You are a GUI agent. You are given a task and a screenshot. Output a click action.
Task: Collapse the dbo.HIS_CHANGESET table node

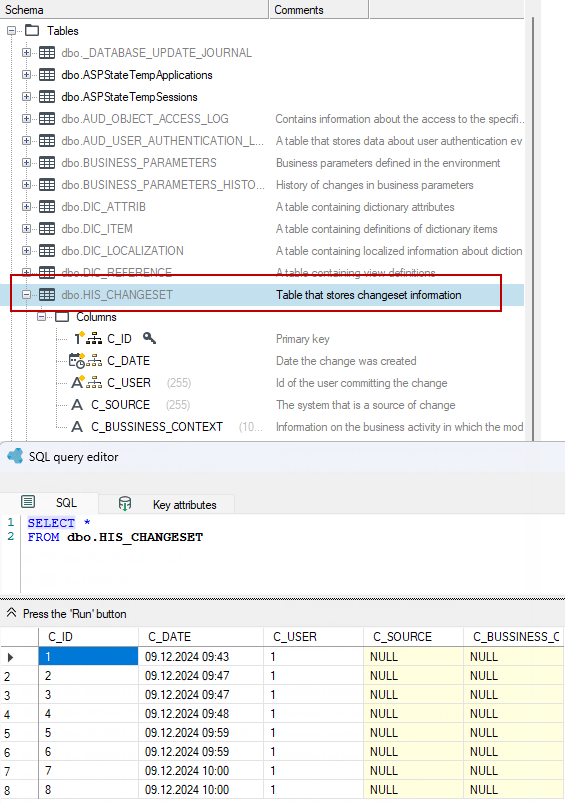[x=26, y=295]
